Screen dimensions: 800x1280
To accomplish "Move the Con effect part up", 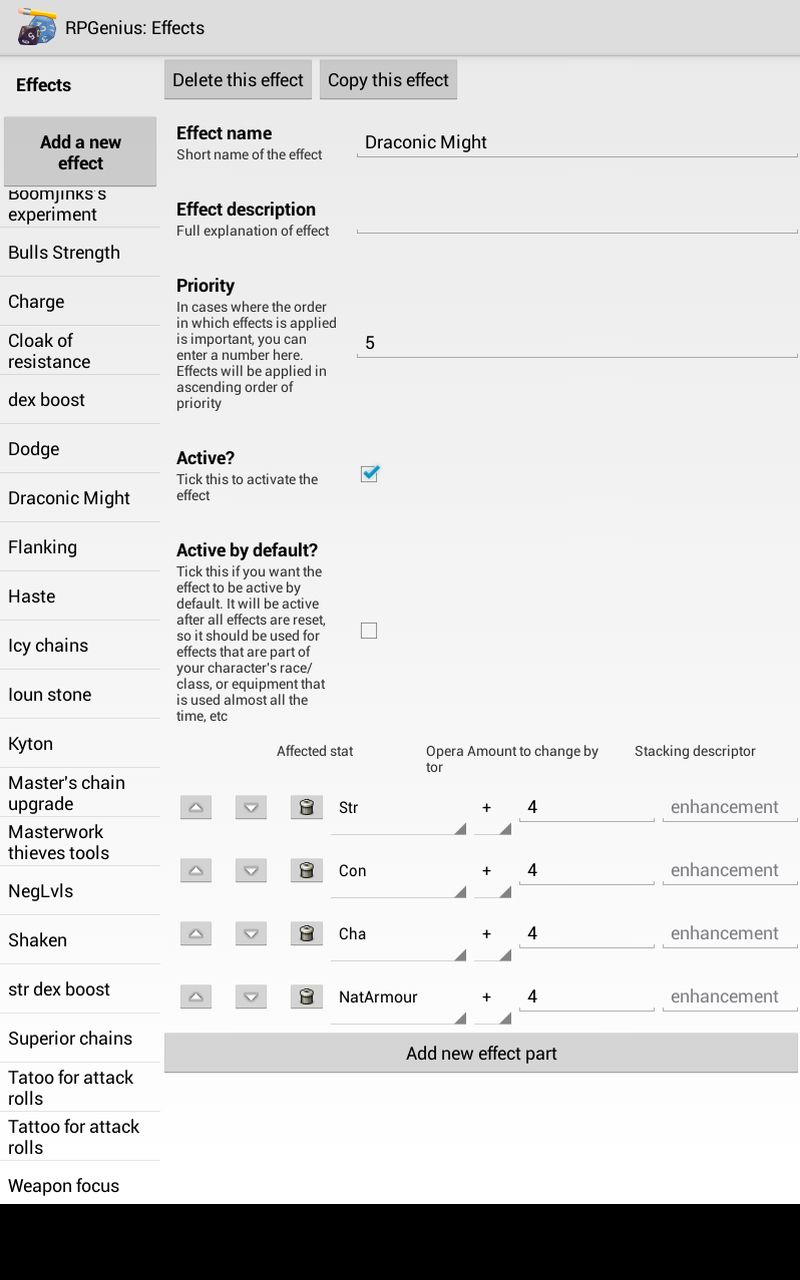I will tap(195, 870).
